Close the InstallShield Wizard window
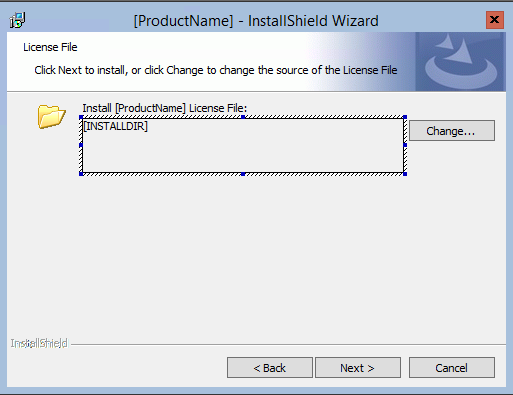The height and width of the screenshot is (395, 513). [x=495, y=20]
